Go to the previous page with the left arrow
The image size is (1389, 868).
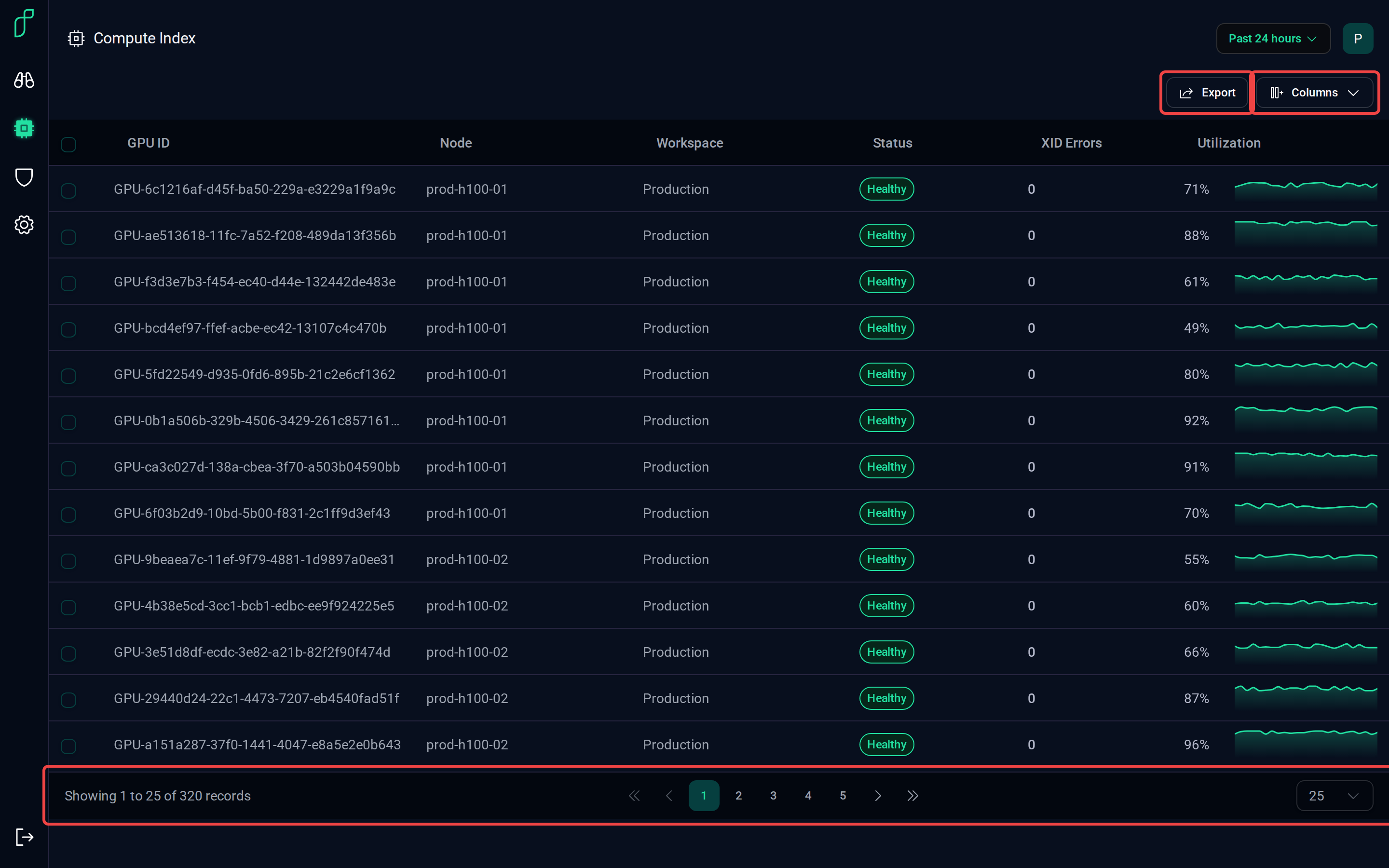(x=669, y=796)
